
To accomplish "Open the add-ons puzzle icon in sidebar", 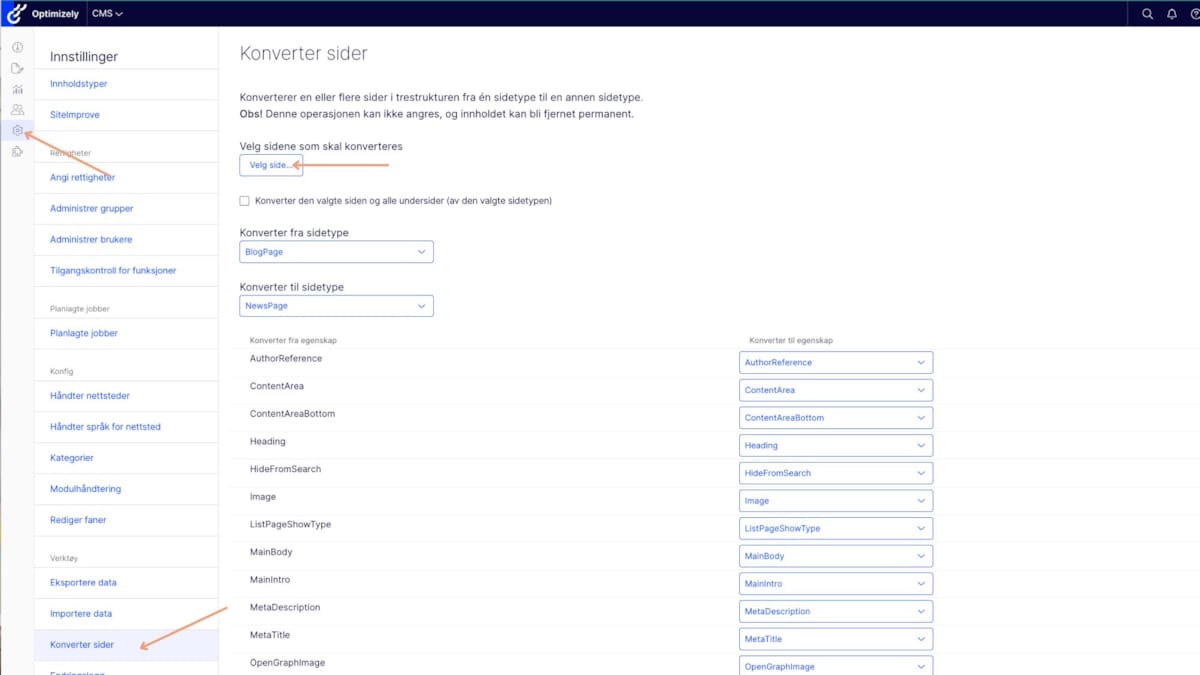I will click(17, 152).
